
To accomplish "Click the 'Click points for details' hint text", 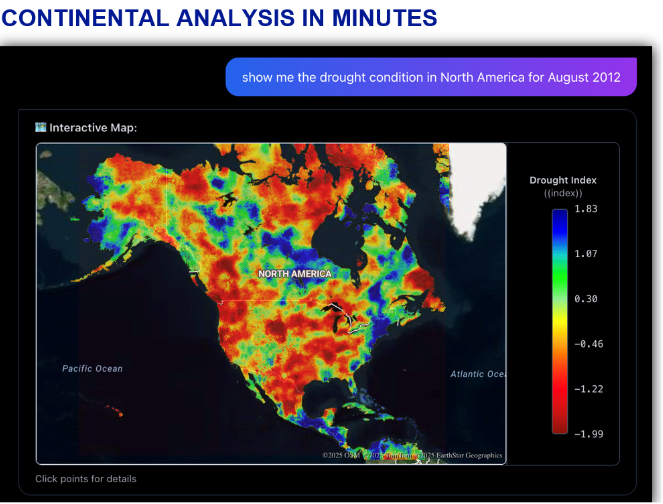I will 86,479.
